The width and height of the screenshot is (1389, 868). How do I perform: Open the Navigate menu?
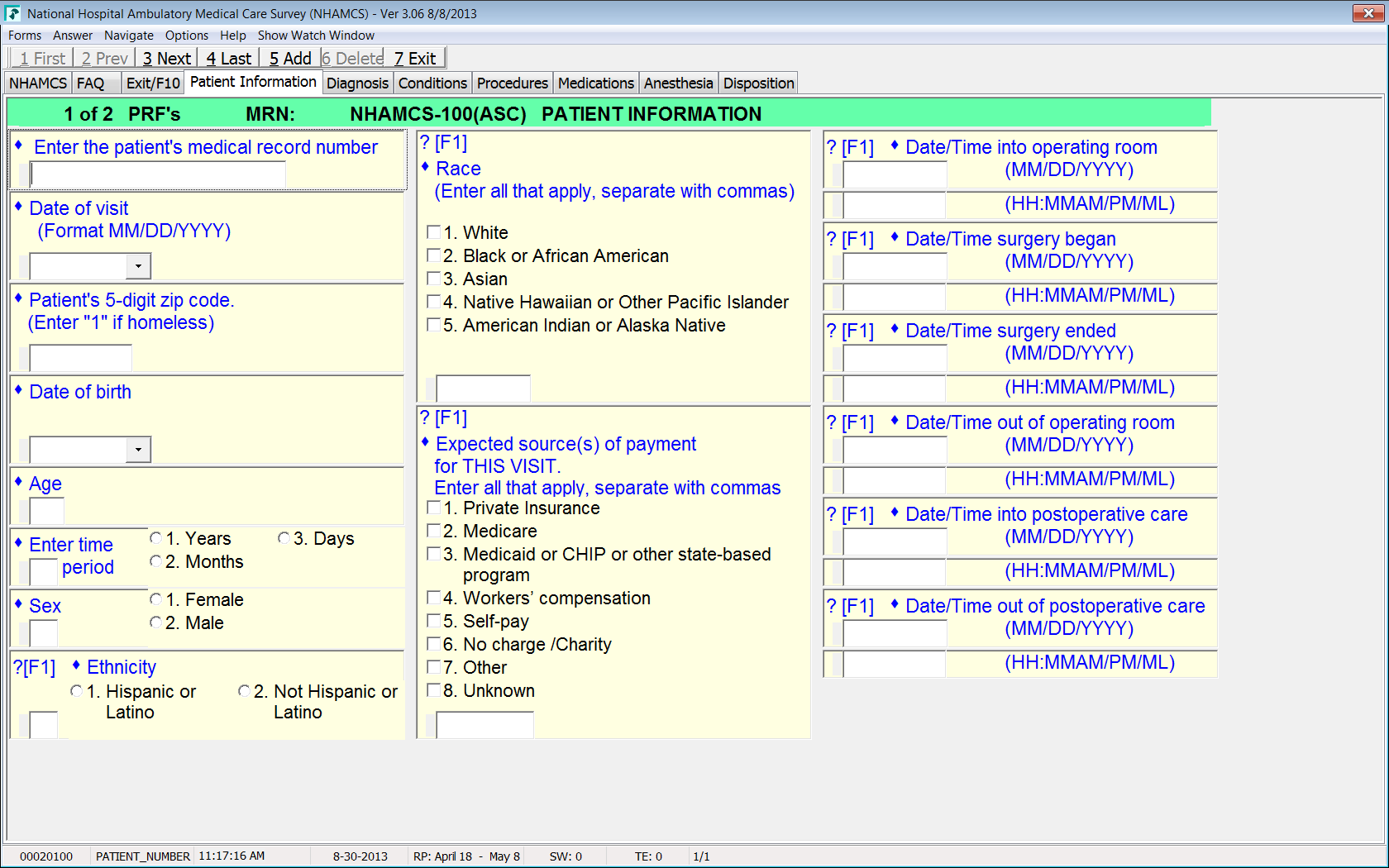pyautogui.click(x=128, y=36)
